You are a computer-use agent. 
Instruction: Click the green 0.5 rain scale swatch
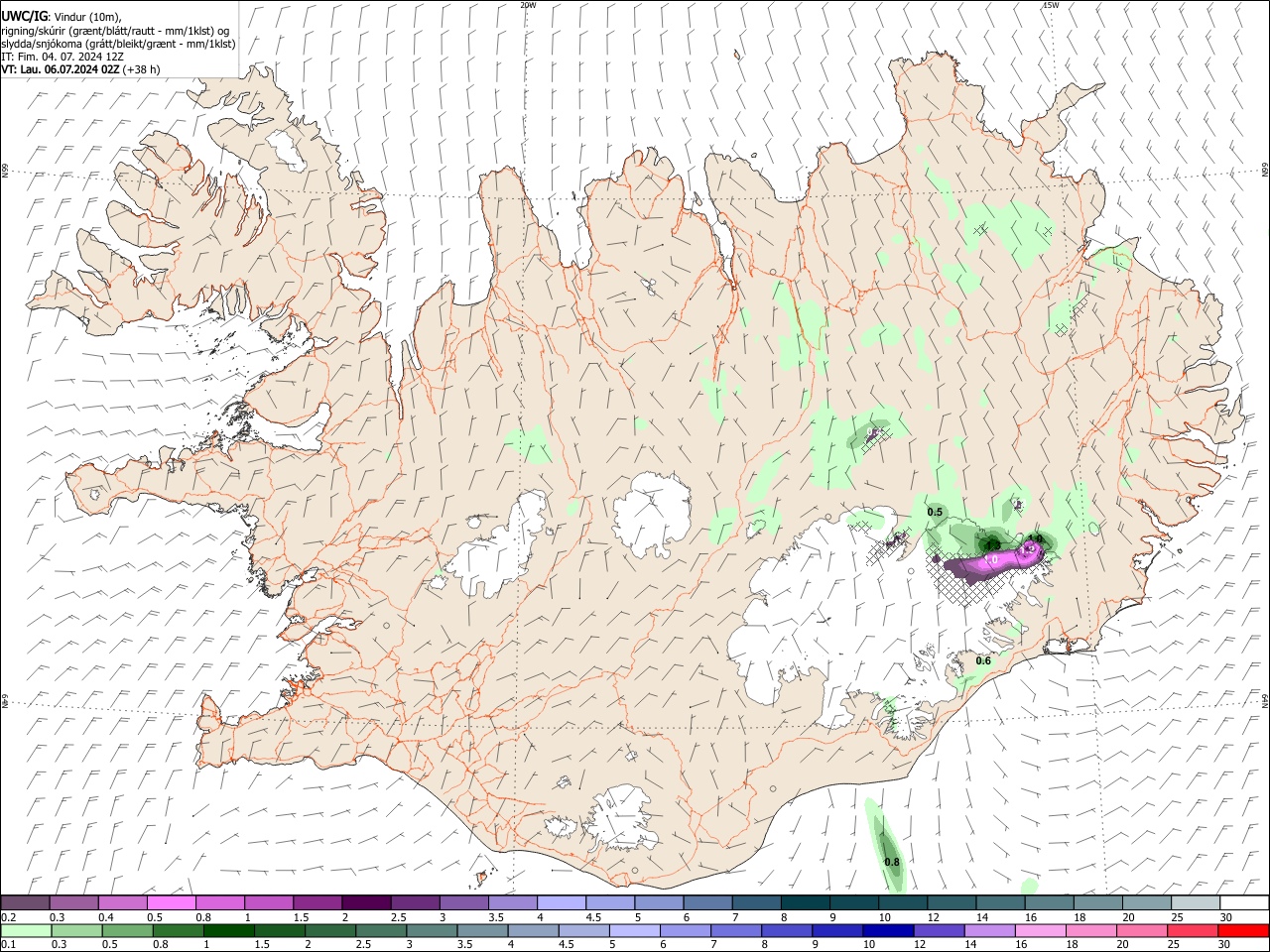click(x=127, y=930)
